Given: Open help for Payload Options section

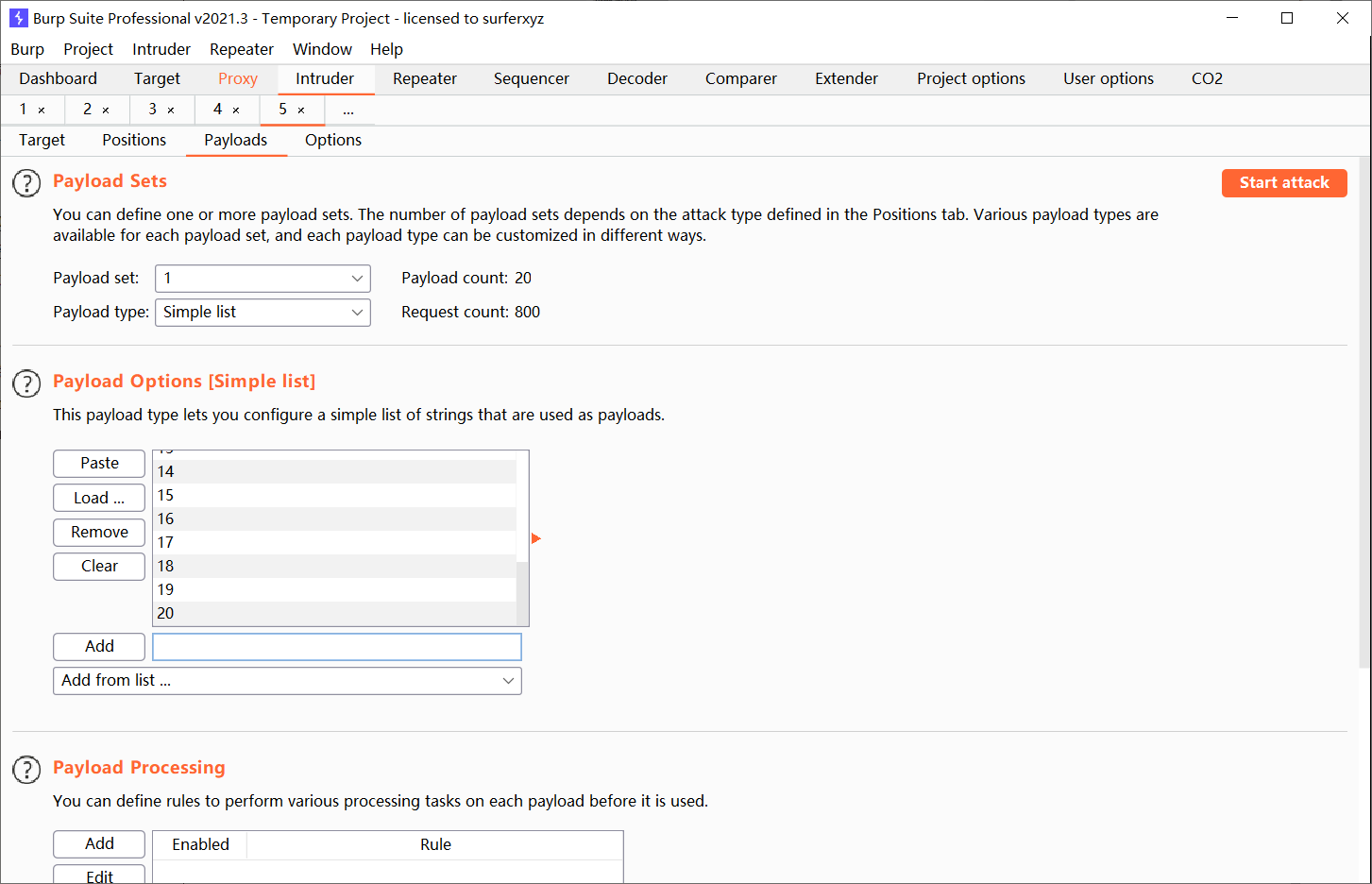Looking at the screenshot, I should tap(26, 383).
